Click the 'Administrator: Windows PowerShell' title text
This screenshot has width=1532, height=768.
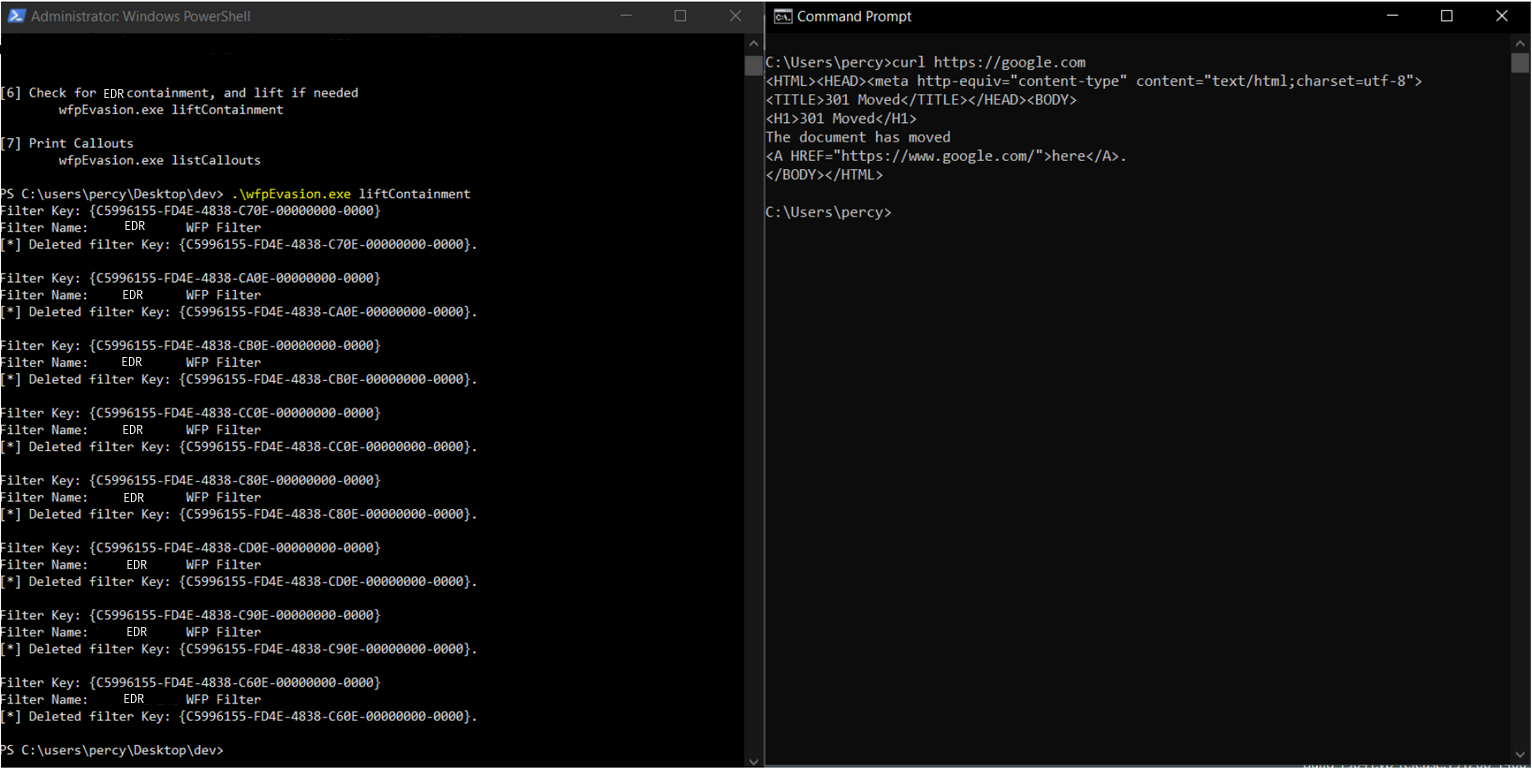click(141, 16)
